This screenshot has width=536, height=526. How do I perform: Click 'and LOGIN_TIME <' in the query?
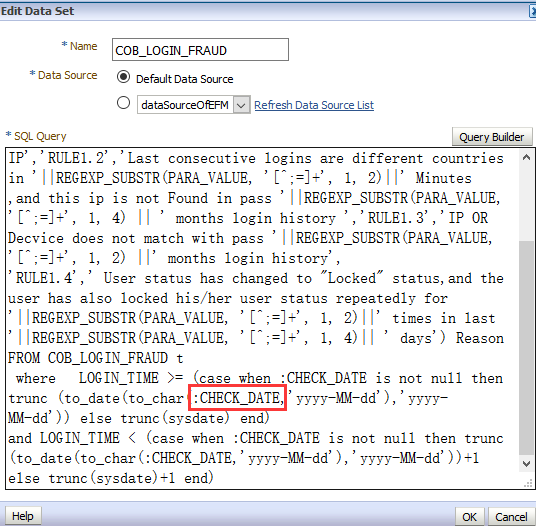tap(72, 438)
